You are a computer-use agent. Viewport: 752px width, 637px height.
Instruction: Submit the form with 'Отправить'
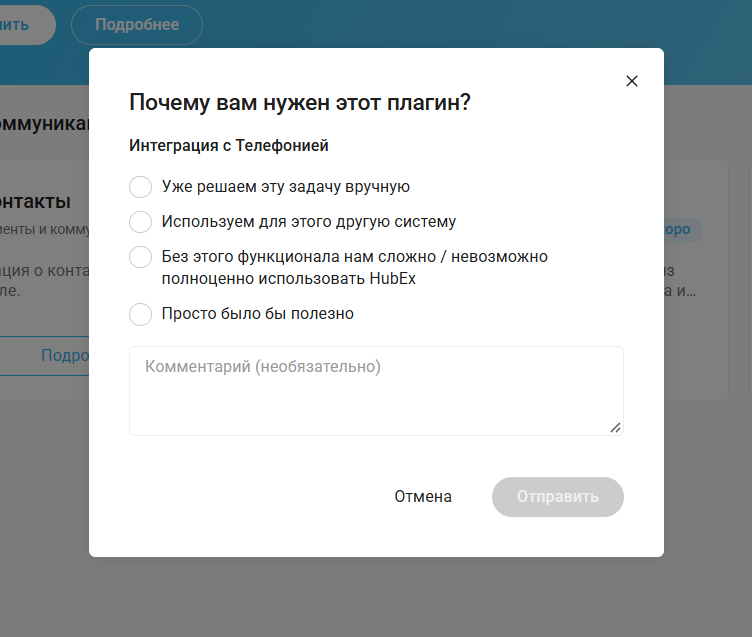(557, 497)
